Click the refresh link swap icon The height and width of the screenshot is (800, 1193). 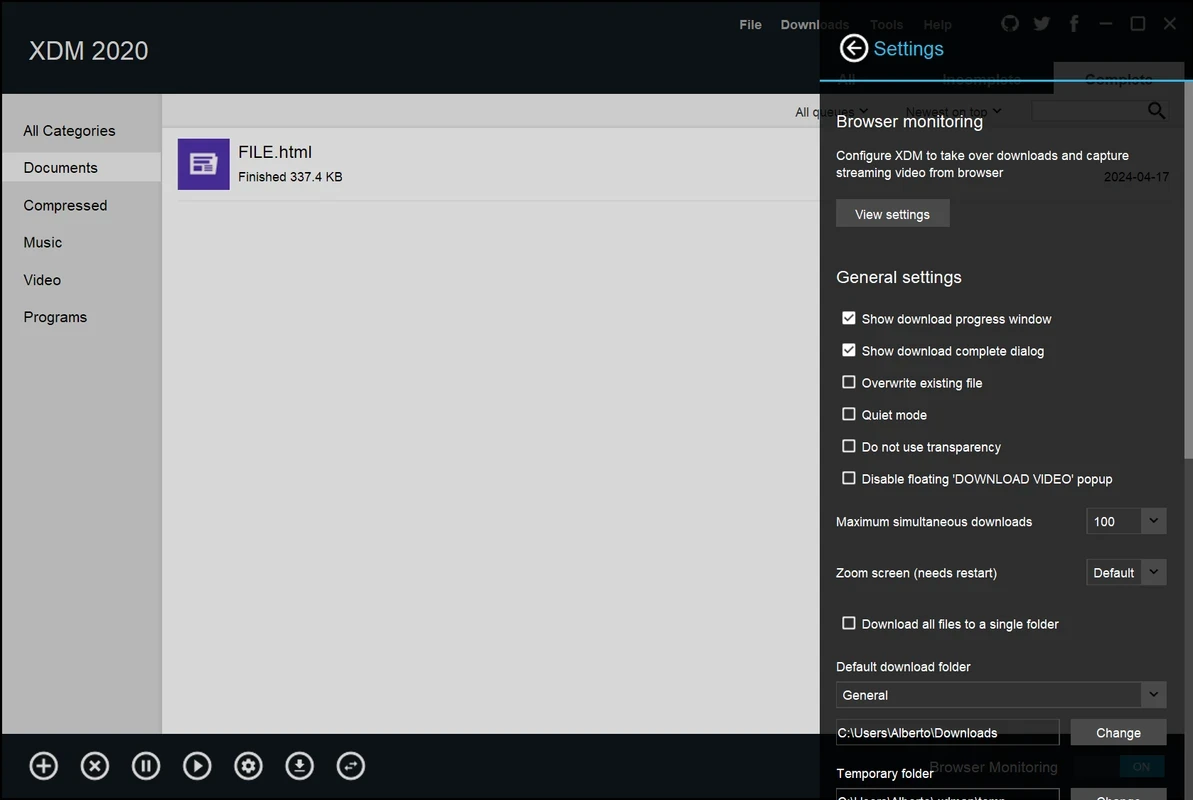point(351,766)
